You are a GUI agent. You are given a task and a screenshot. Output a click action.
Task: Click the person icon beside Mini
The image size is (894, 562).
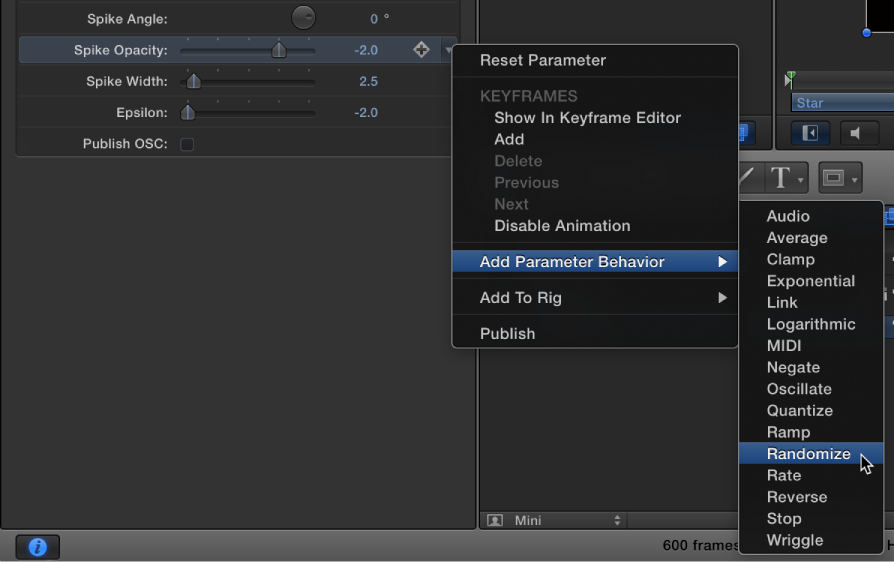[x=495, y=520]
